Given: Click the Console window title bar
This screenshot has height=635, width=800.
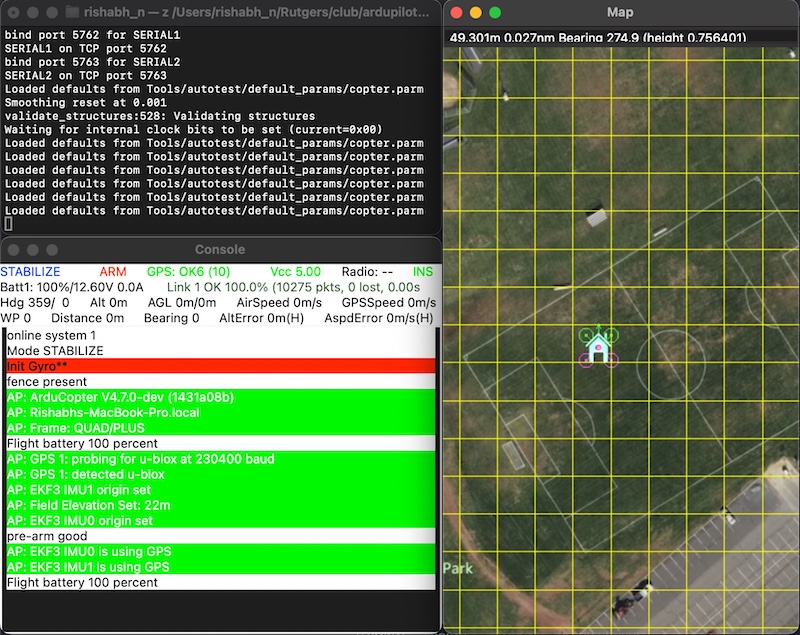Looking at the screenshot, I should click(219, 249).
